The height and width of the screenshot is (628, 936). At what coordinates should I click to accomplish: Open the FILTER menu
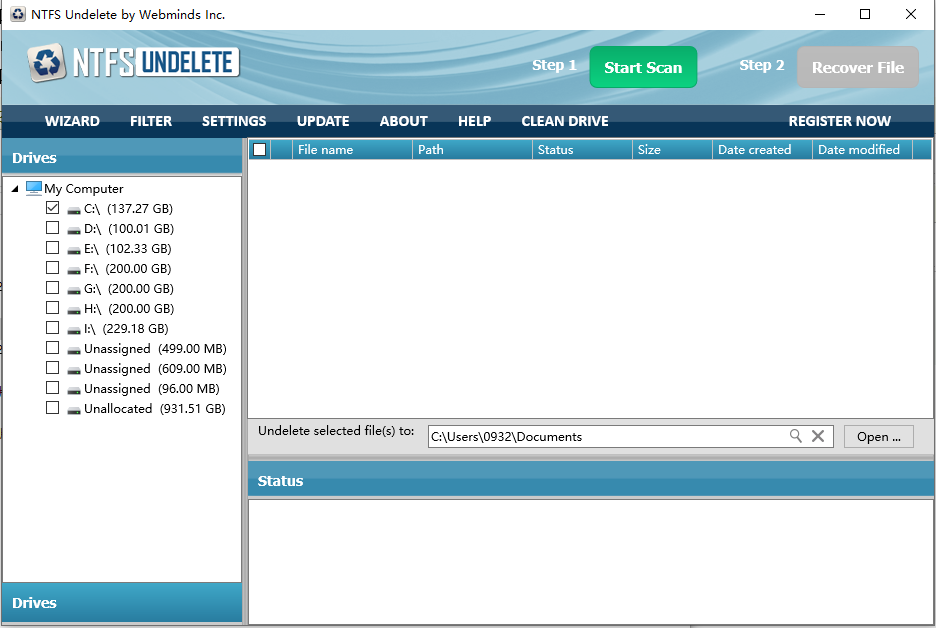[151, 121]
